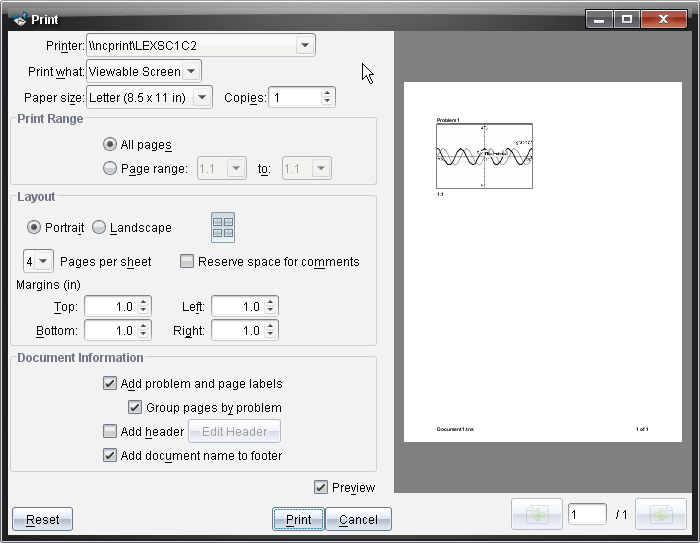Go to next preview page arrow

click(x=661, y=514)
